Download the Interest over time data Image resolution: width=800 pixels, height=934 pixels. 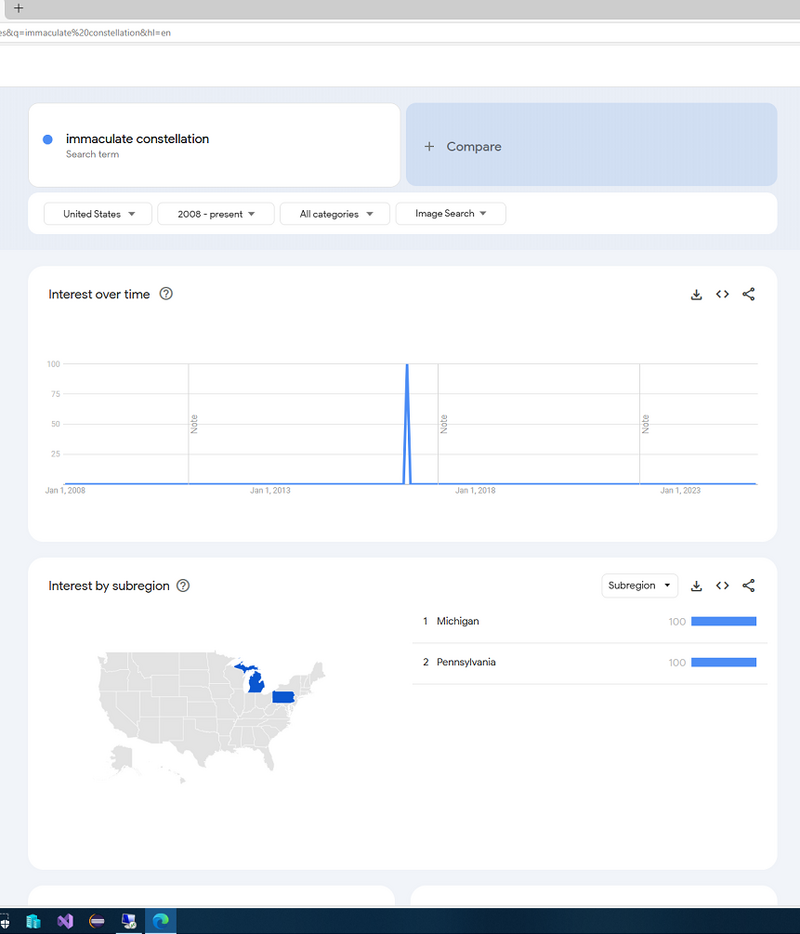click(x=696, y=295)
